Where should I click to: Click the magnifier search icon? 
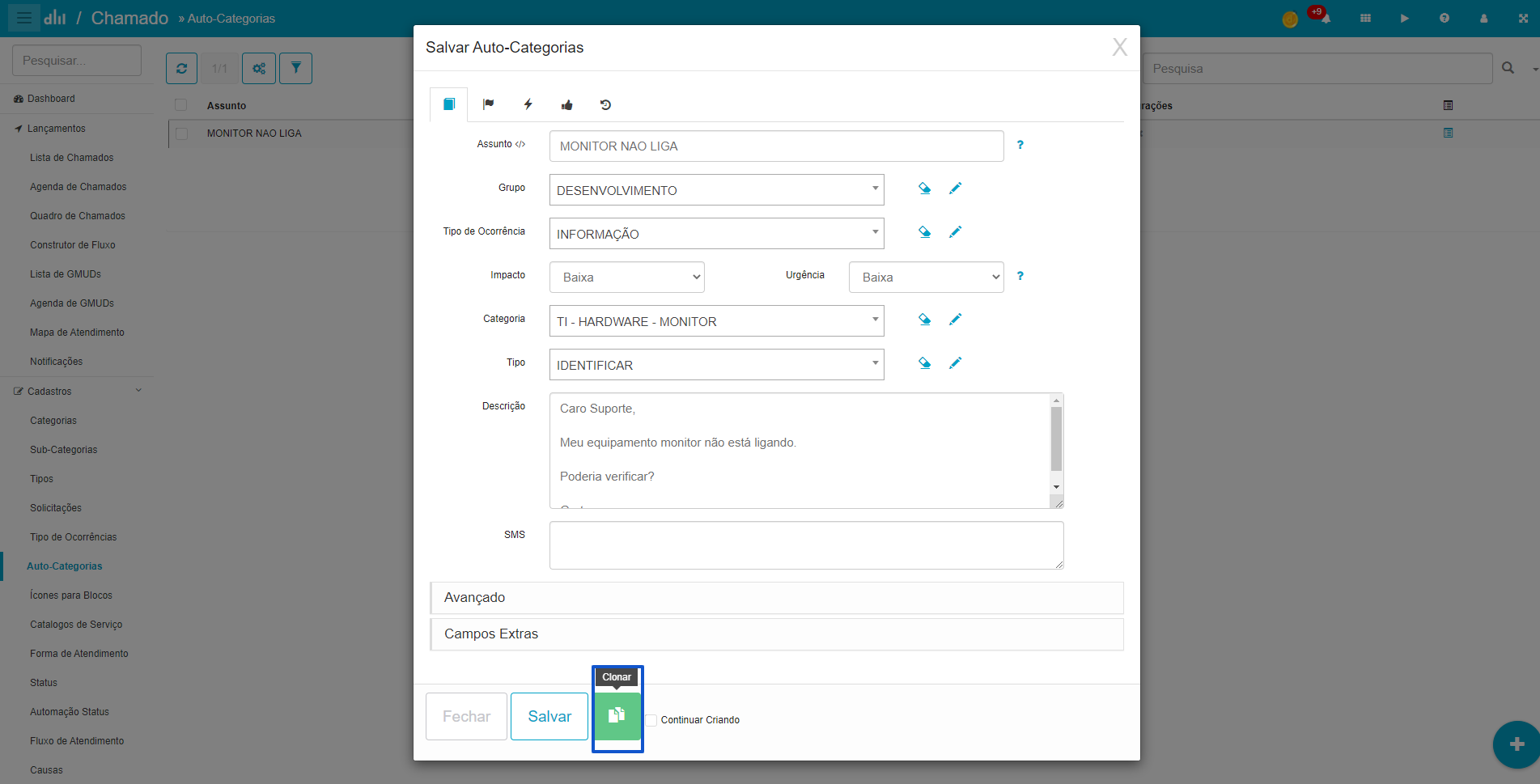click(1508, 68)
